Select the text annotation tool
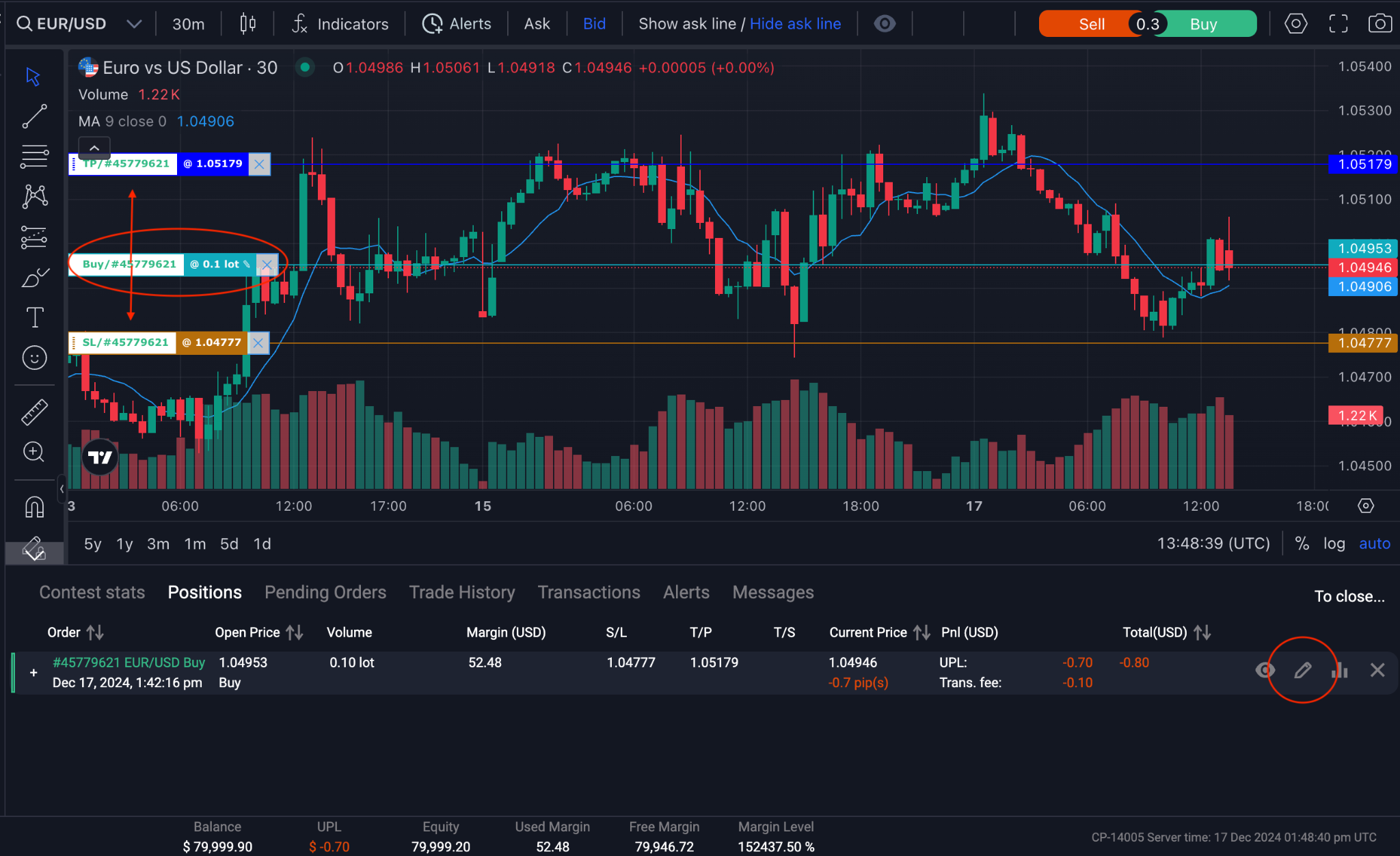This screenshot has height=856, width=1400. (34, 317)
